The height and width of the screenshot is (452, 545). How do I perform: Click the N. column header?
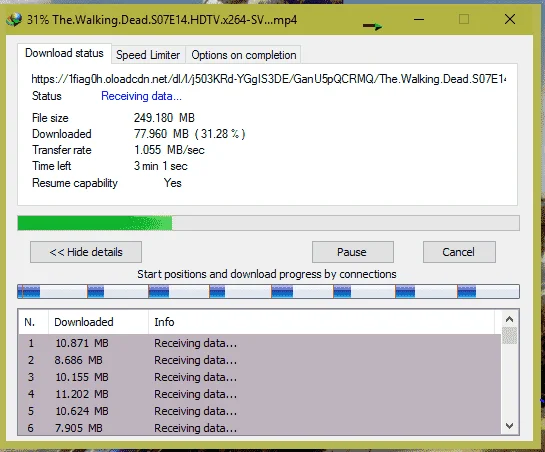(33, 322)
